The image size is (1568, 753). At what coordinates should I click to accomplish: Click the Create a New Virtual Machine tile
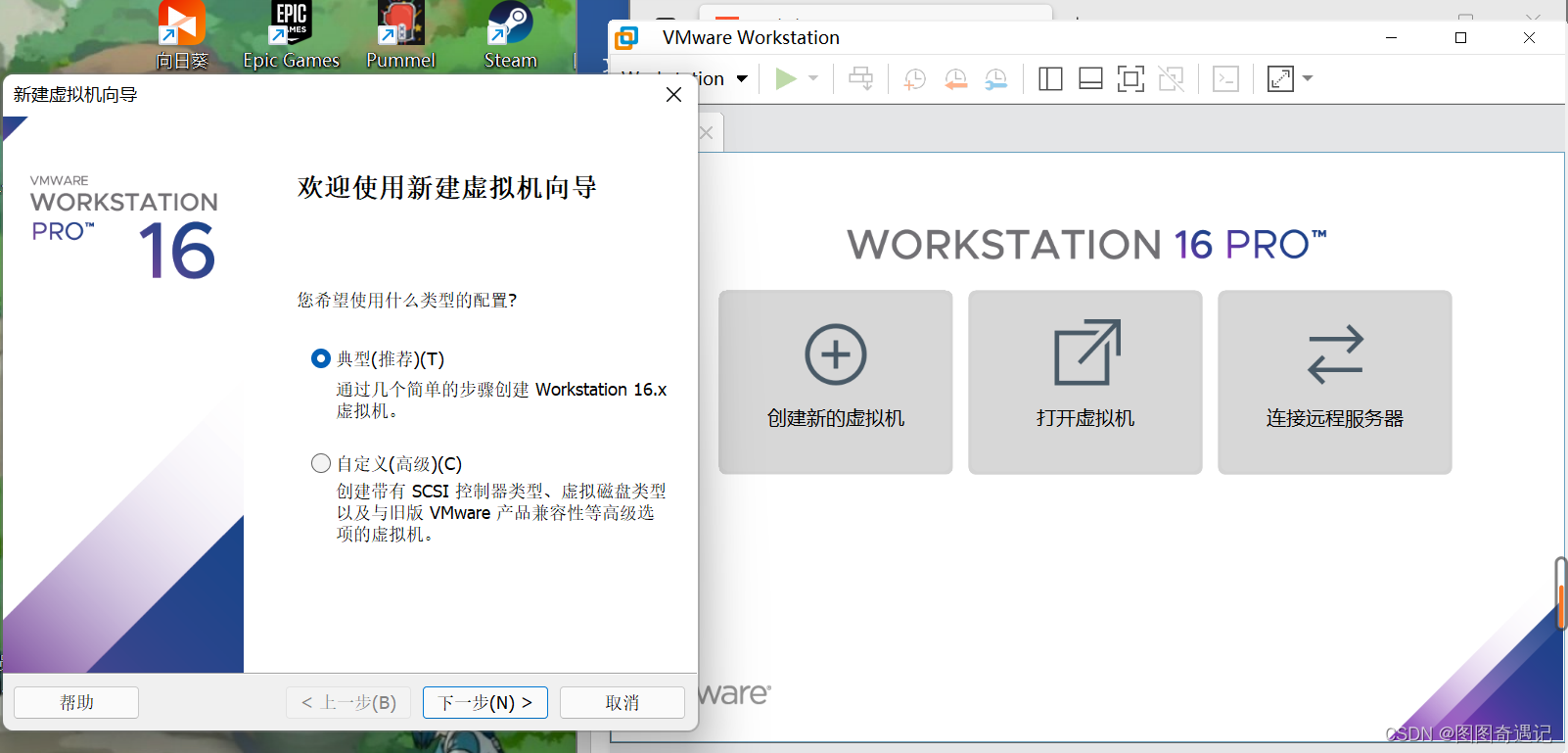(836, 382)
